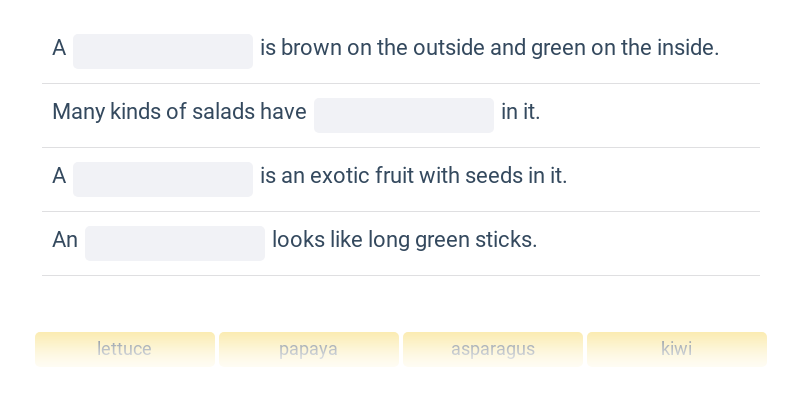
Task: Click the word 'An' starting the fourth sentence
Action: 65,240
